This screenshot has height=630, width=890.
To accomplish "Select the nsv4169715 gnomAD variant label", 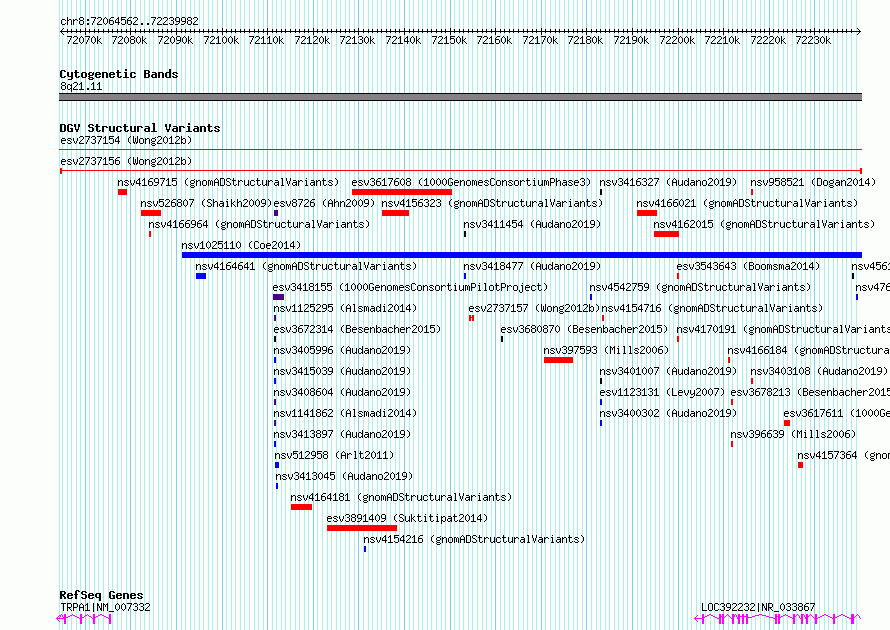I will pyautogui.click(x=228, y=182).
